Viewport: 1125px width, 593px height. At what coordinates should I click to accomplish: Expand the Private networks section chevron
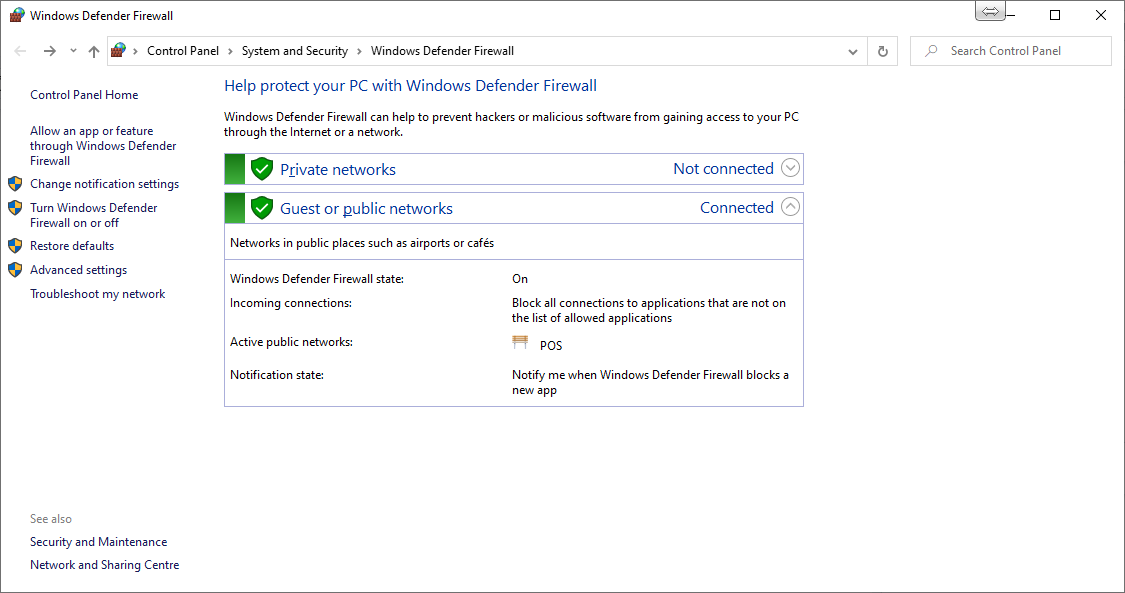(790, 168)
